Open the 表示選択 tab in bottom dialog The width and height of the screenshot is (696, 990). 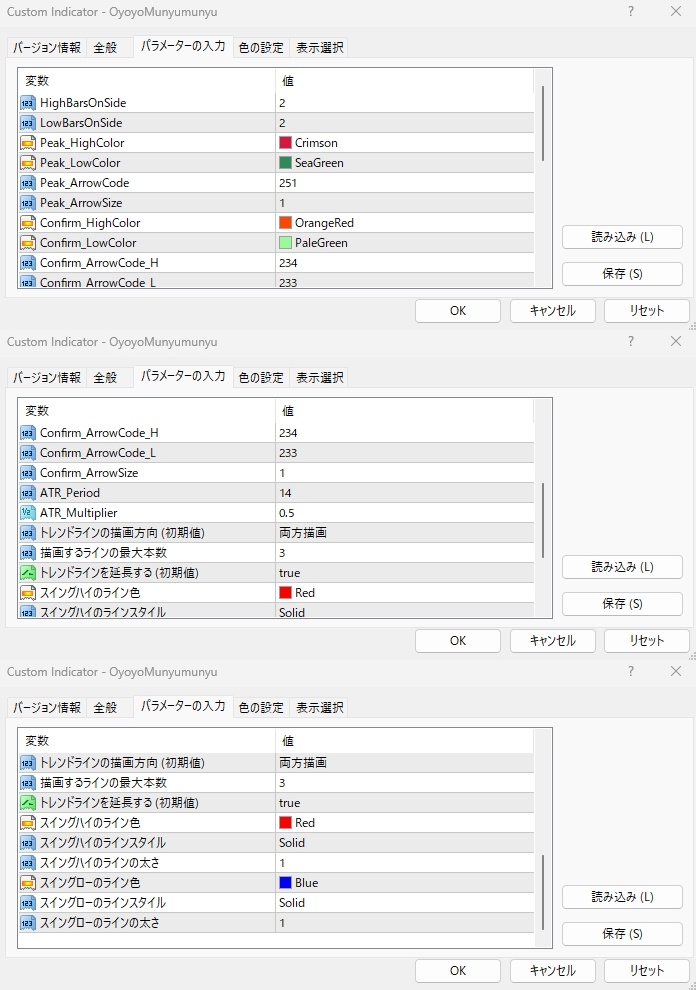coord(320,708)
